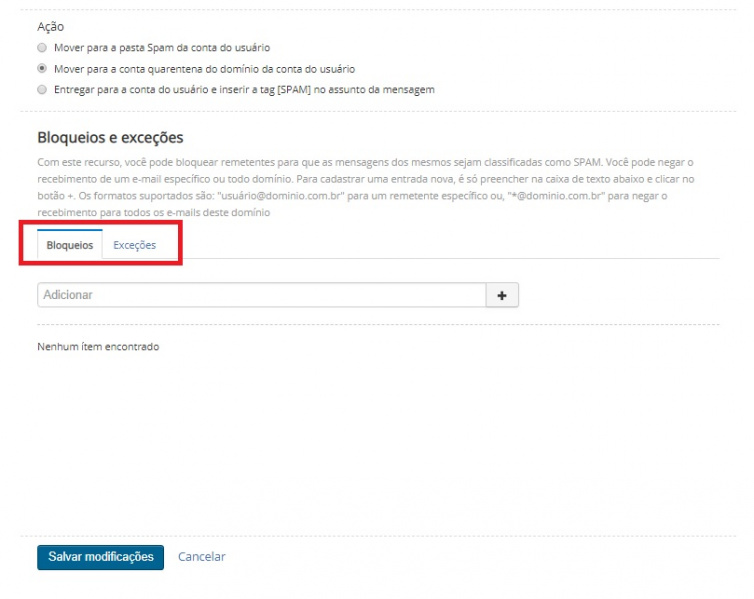The image size is (754, 599).
Task: Click the 'Mover para a conta quarentena' label text
Action: pyautogui.click(x=204, y=69)
